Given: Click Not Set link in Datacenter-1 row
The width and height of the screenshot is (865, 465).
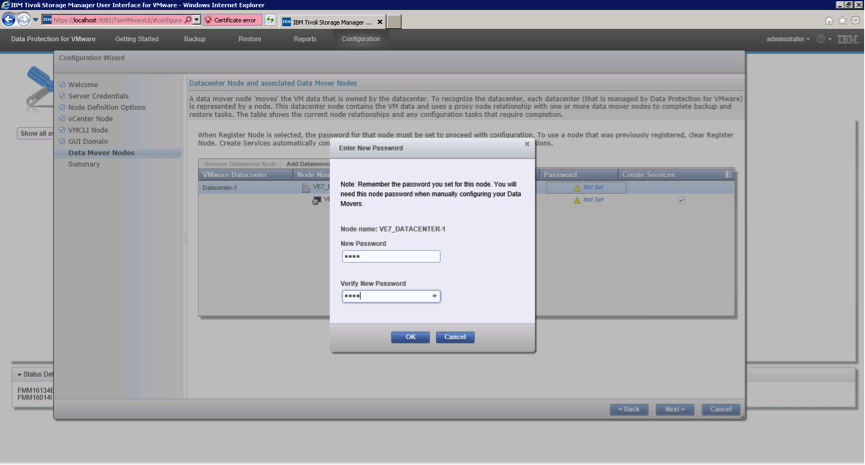Looking at the screenshot, I should tap(594, 188).
